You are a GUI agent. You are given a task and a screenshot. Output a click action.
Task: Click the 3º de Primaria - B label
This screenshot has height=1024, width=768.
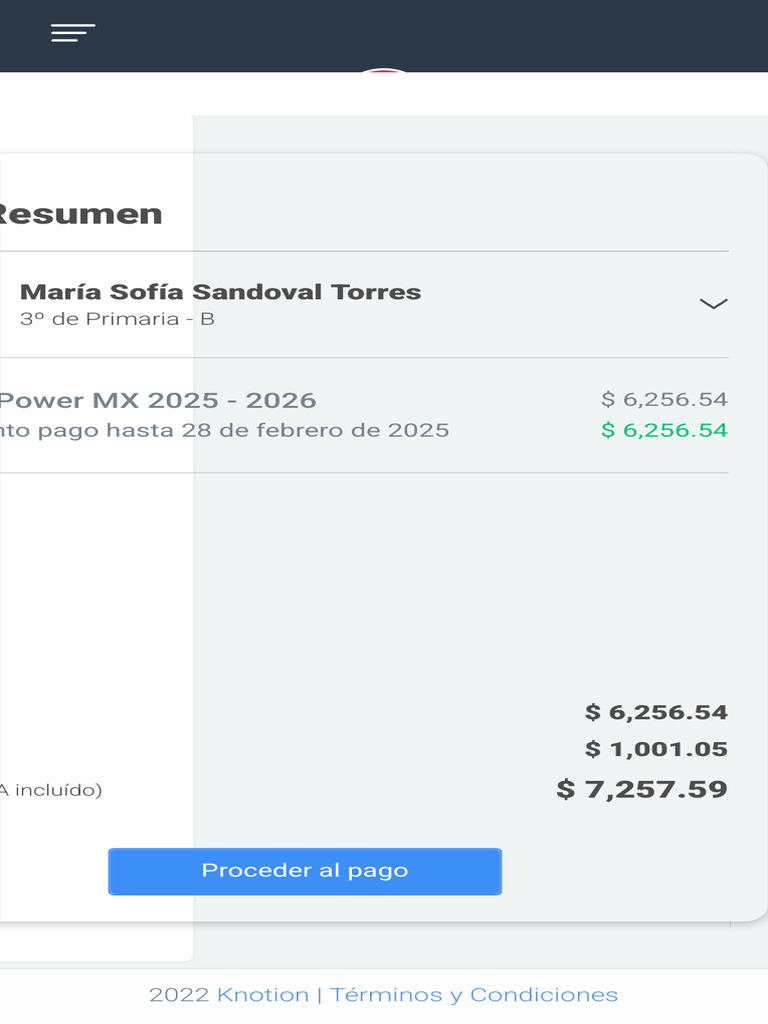[117, 320]
